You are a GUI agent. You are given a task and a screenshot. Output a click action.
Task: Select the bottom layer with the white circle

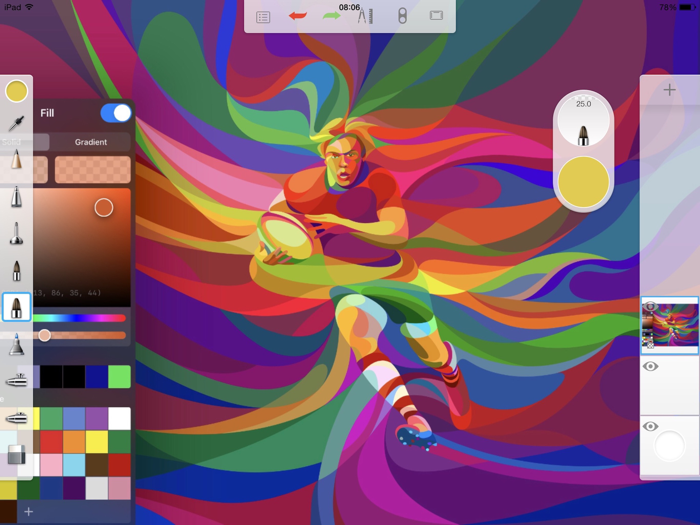click(x=670, y=445)
